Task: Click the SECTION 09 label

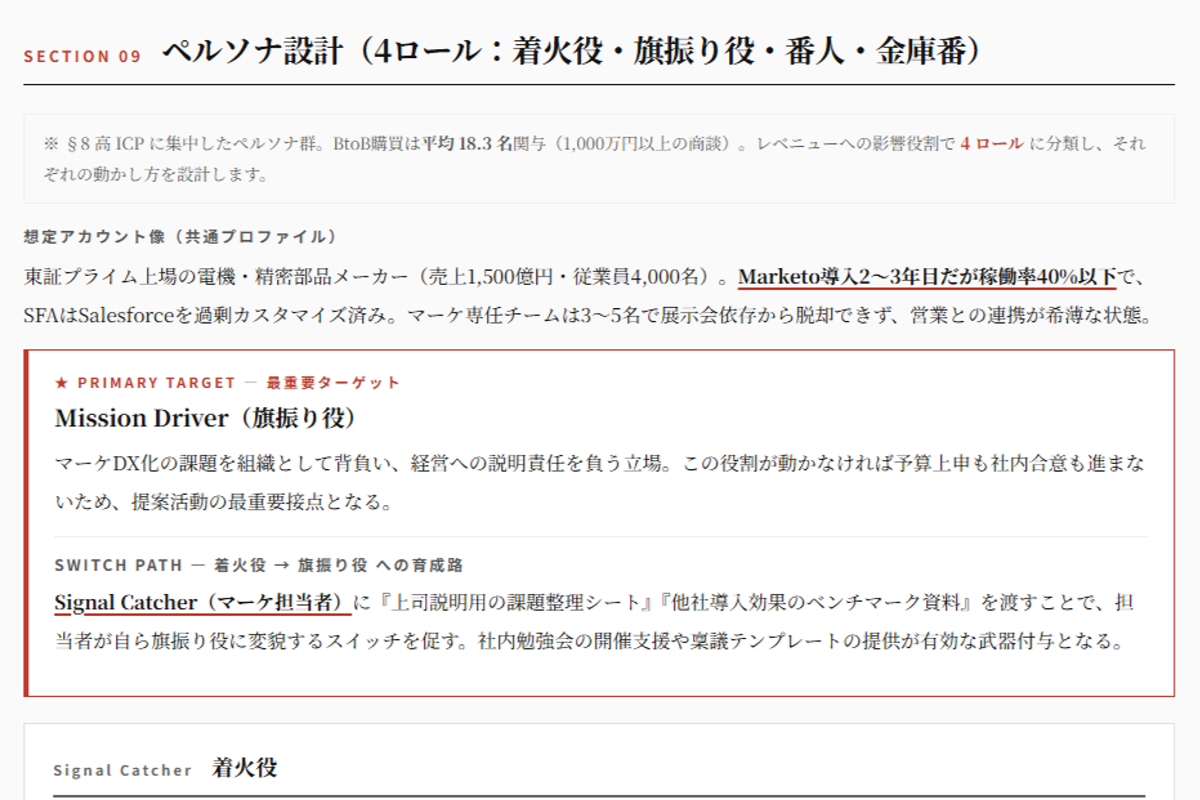Action: (x=83, y=57)
